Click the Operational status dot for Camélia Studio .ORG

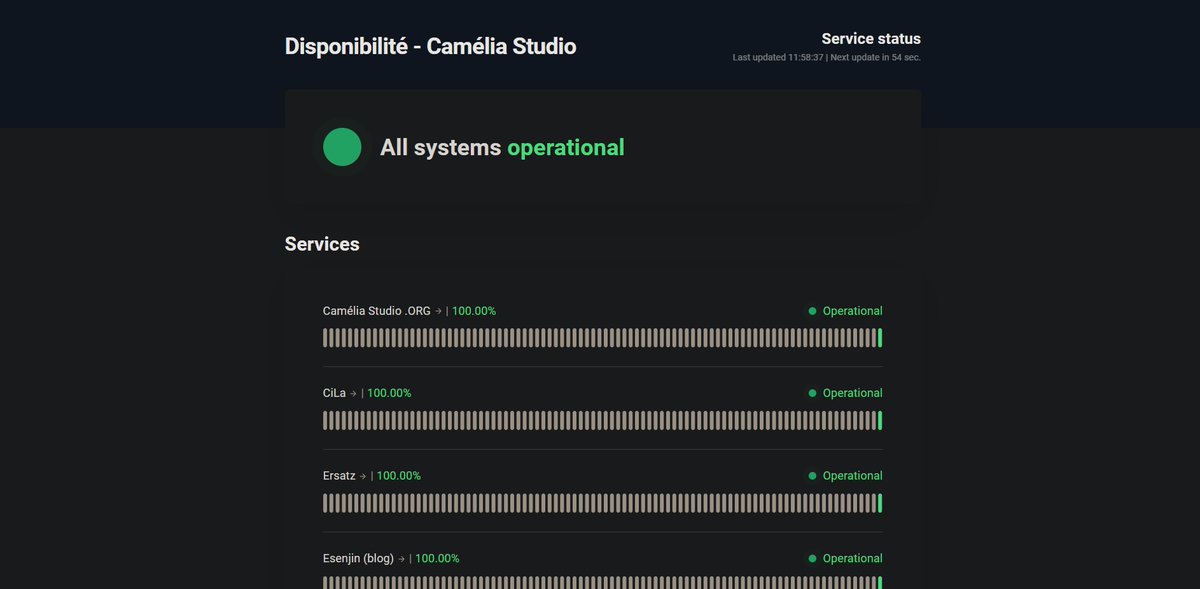click(812, 311)
